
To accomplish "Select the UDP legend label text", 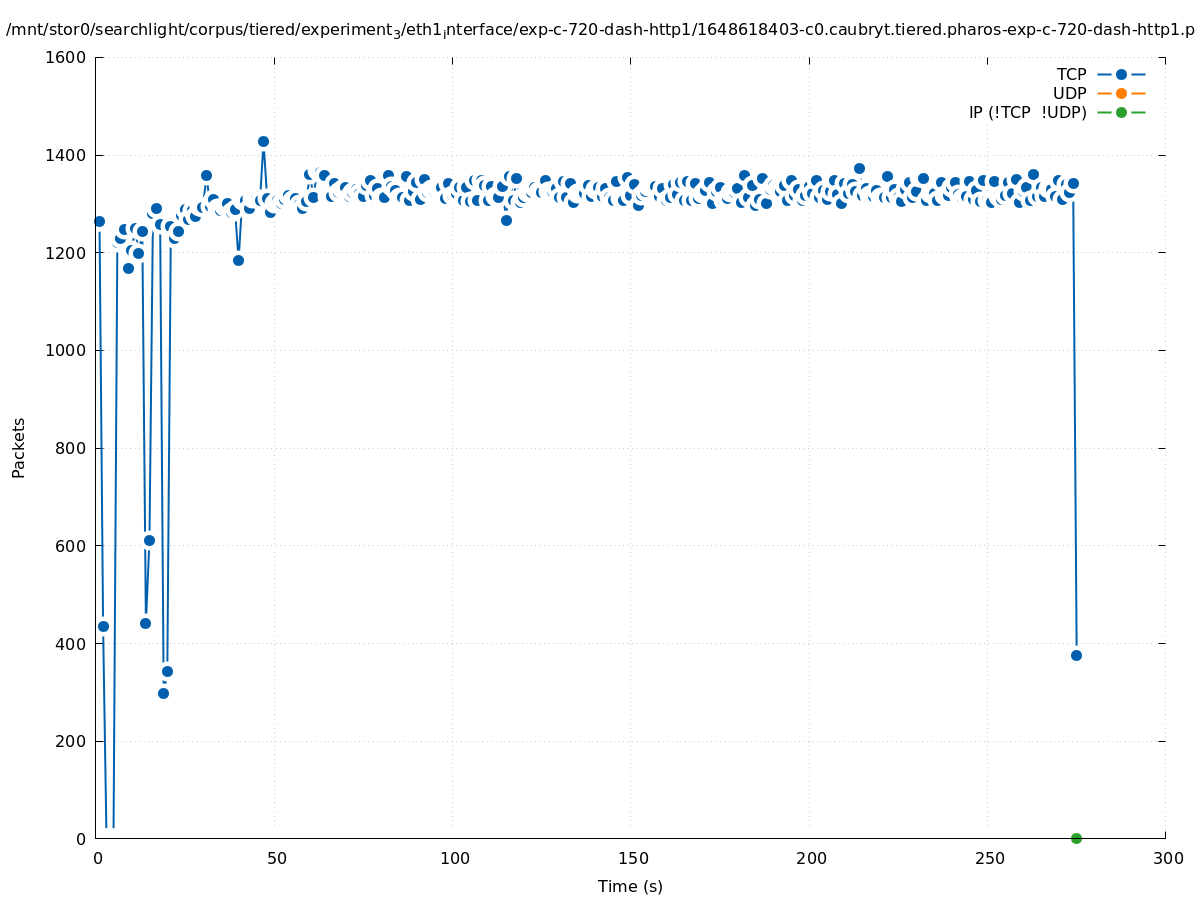I will (x=1069, y=93).
